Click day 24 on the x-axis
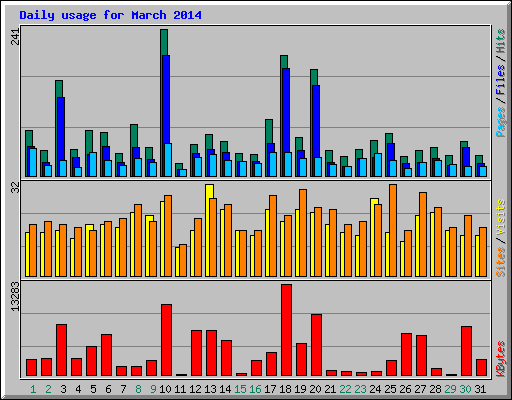Image resolution: width=512 pixels, height=400 pixels. click(x=375, y=389)
